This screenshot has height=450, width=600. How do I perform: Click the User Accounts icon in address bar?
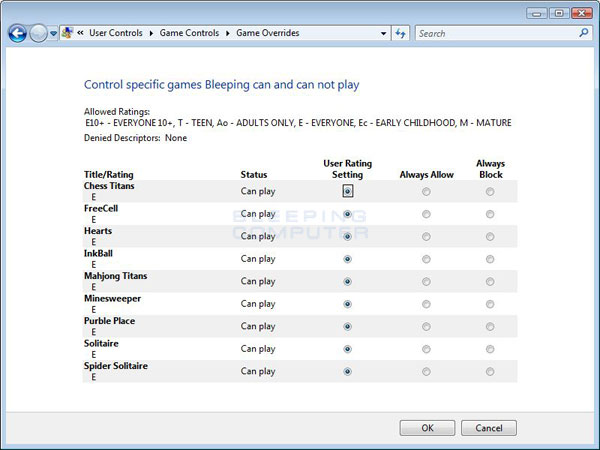(x=67, y=33)
